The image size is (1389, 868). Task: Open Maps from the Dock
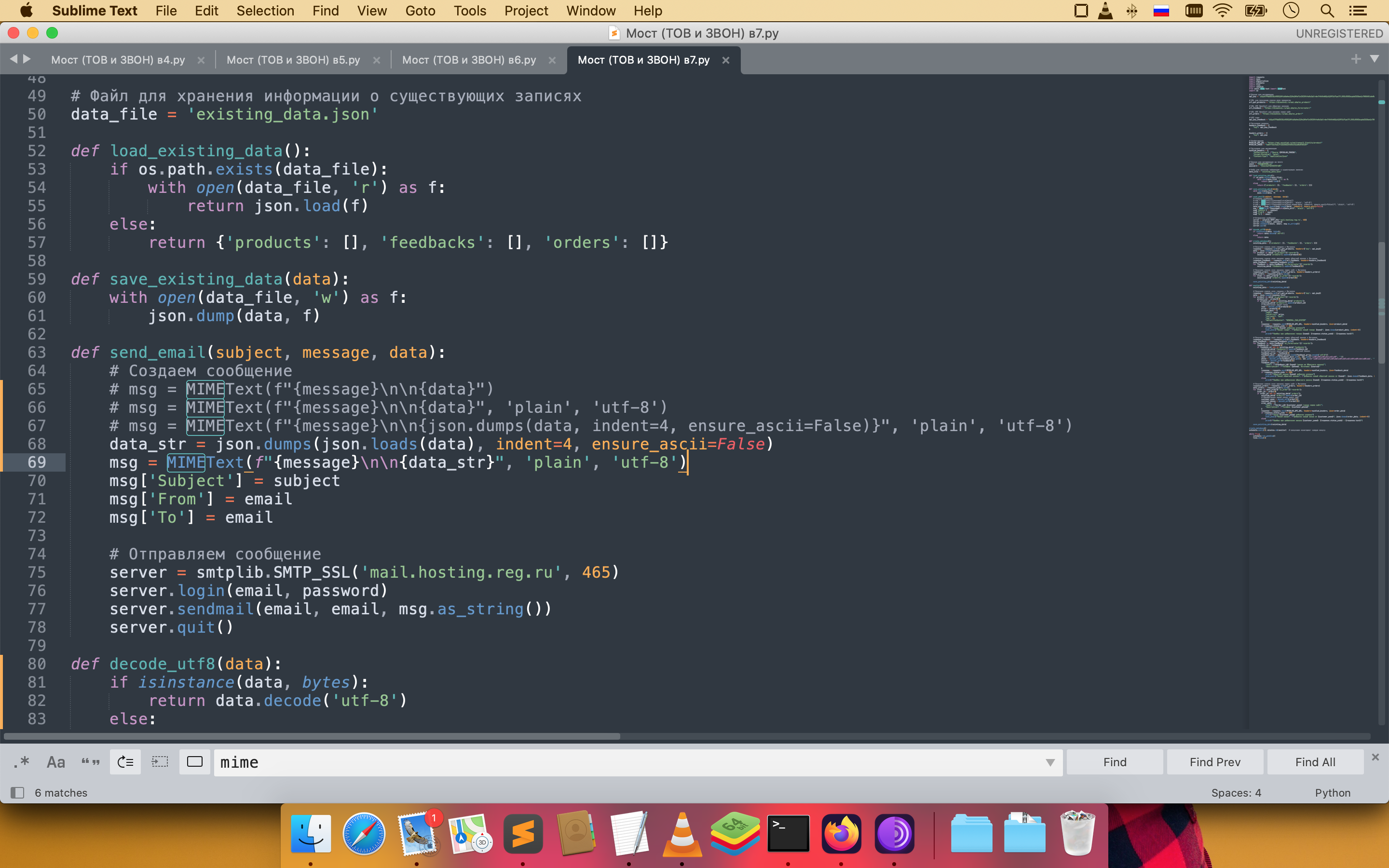tap(470, 834)
